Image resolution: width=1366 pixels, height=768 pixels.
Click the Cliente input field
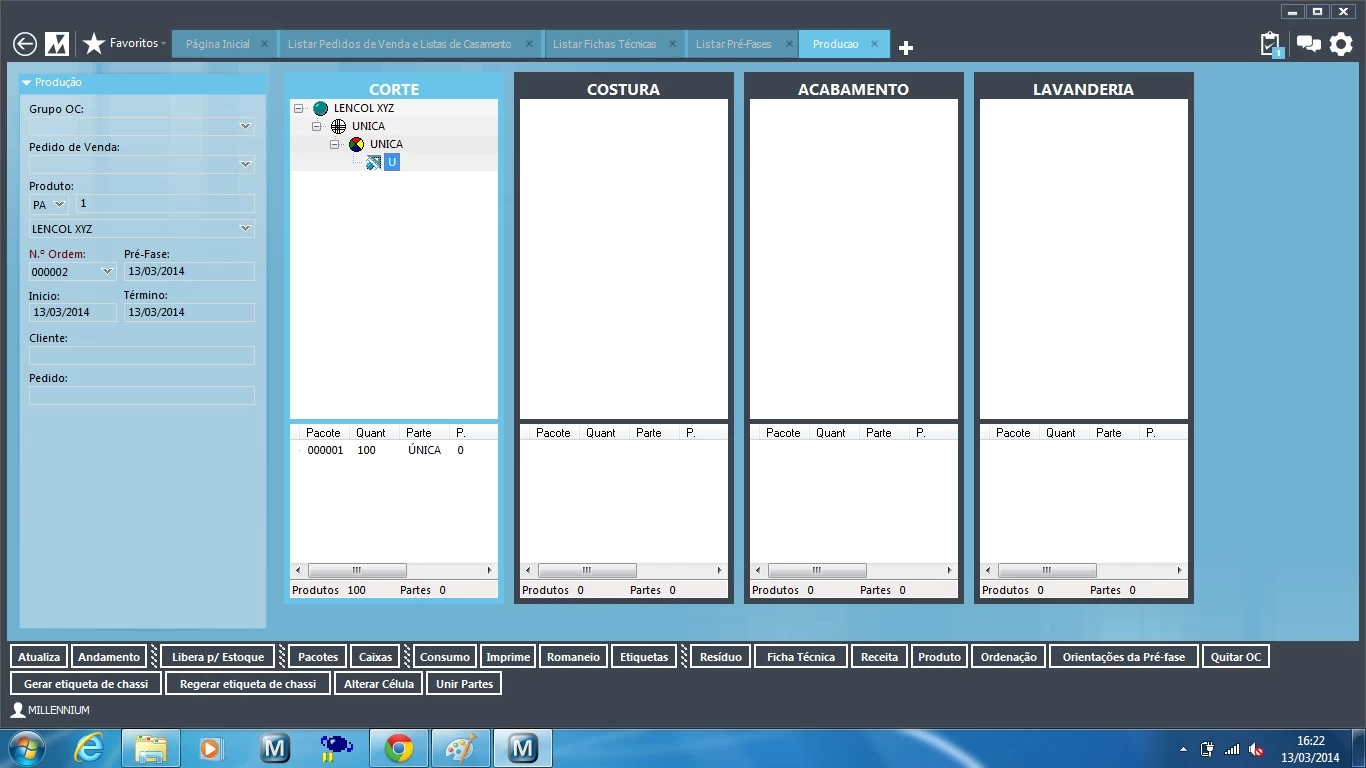142,356
